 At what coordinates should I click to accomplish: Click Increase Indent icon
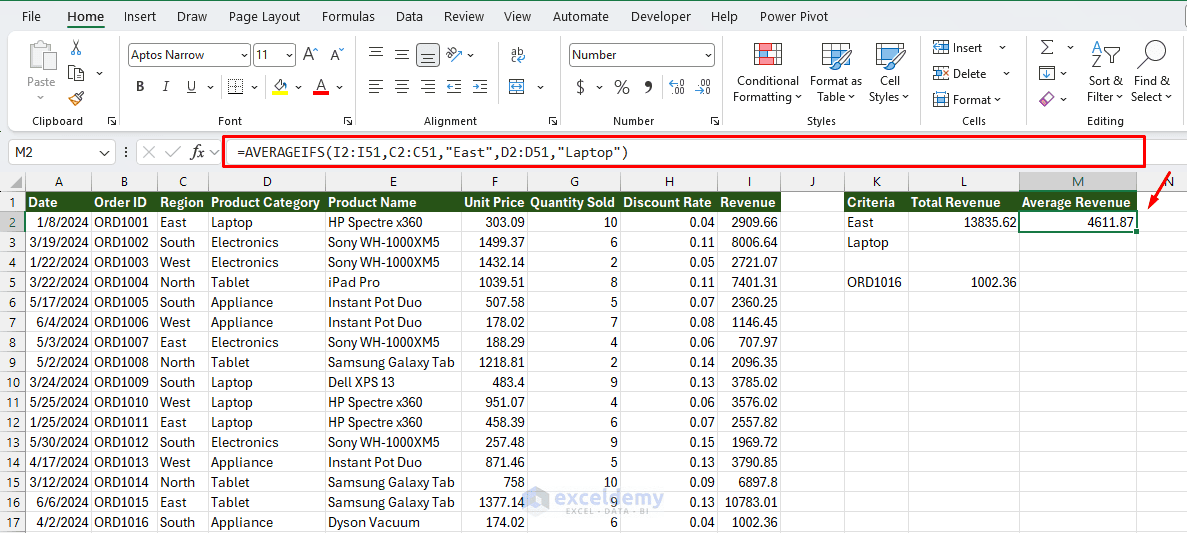click(x=480, y=86)
